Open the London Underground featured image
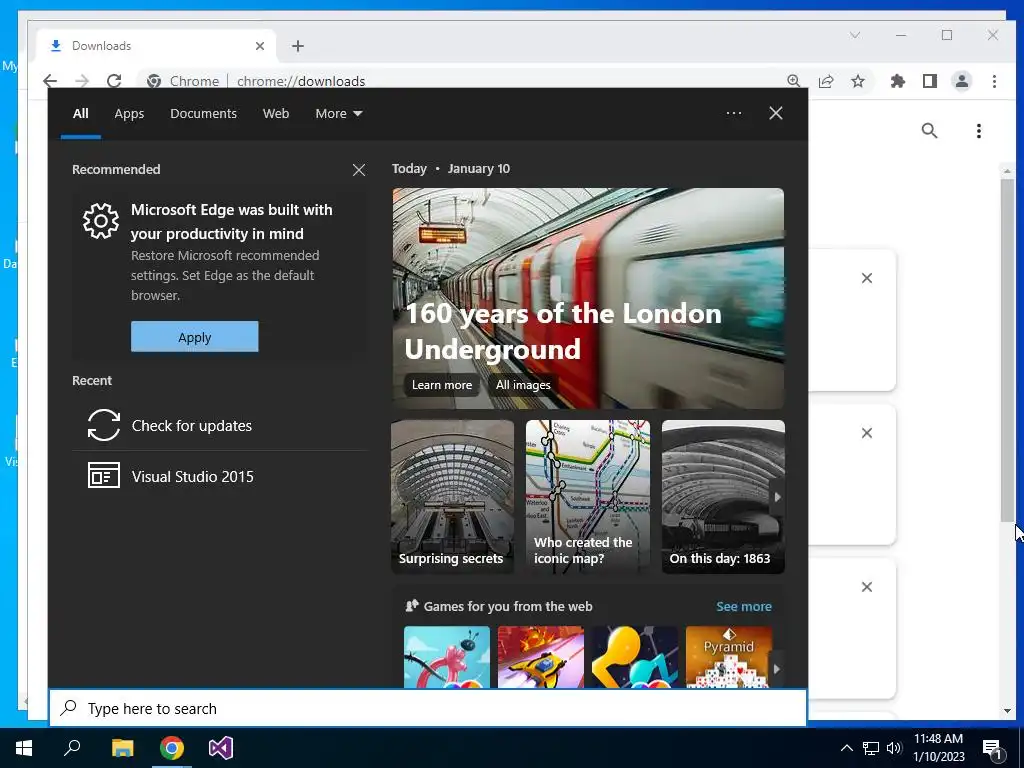 click(588, 298)
